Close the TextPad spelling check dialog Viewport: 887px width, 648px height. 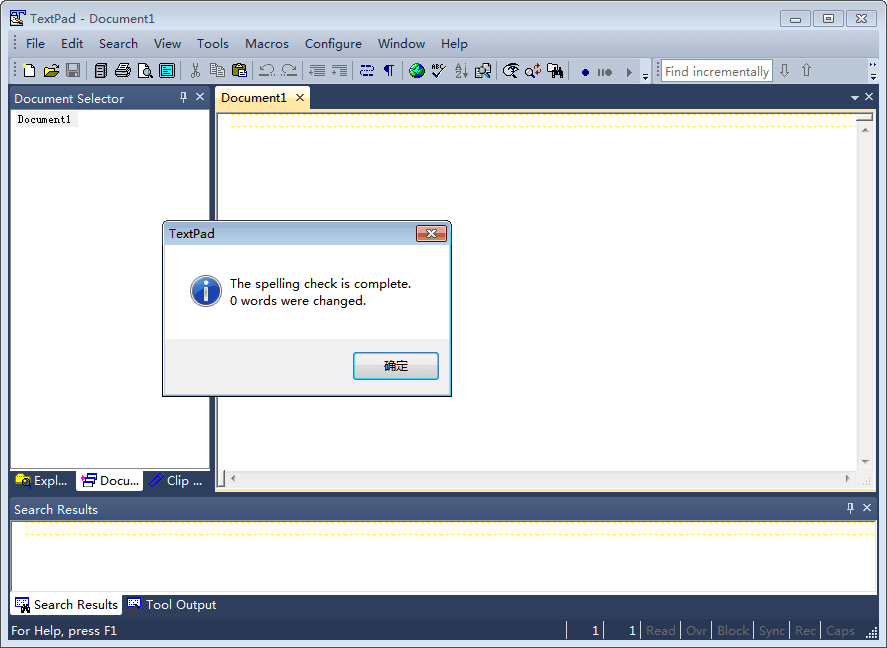pyautogui.click(x=431, y=234)
